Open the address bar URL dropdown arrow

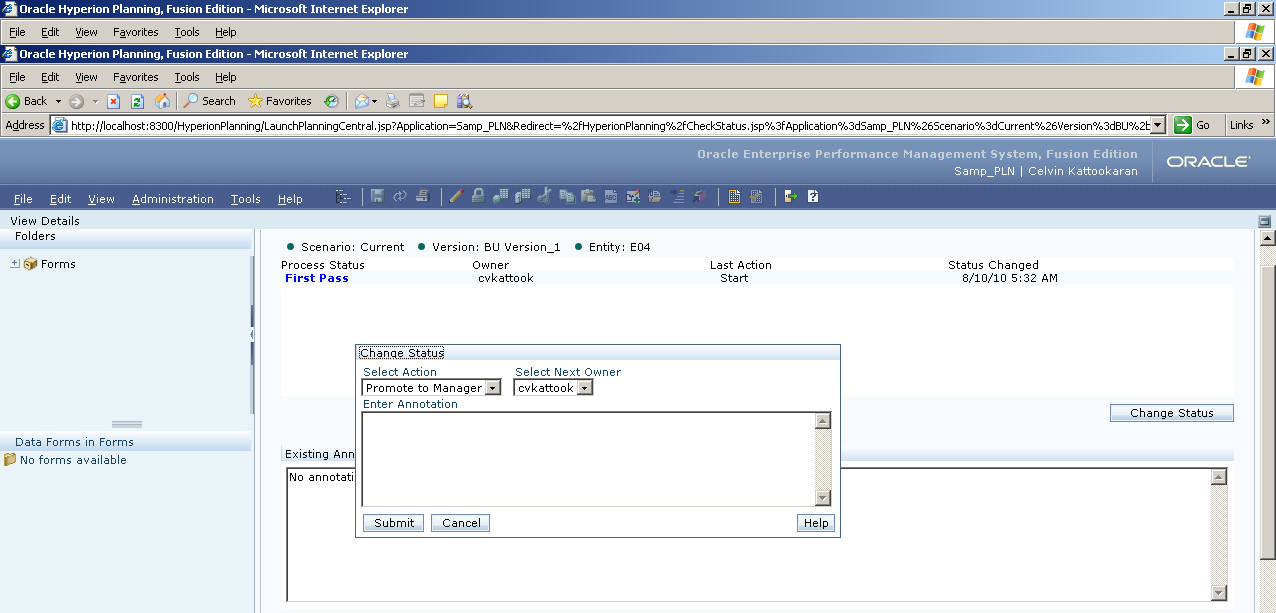(1158, 125)
